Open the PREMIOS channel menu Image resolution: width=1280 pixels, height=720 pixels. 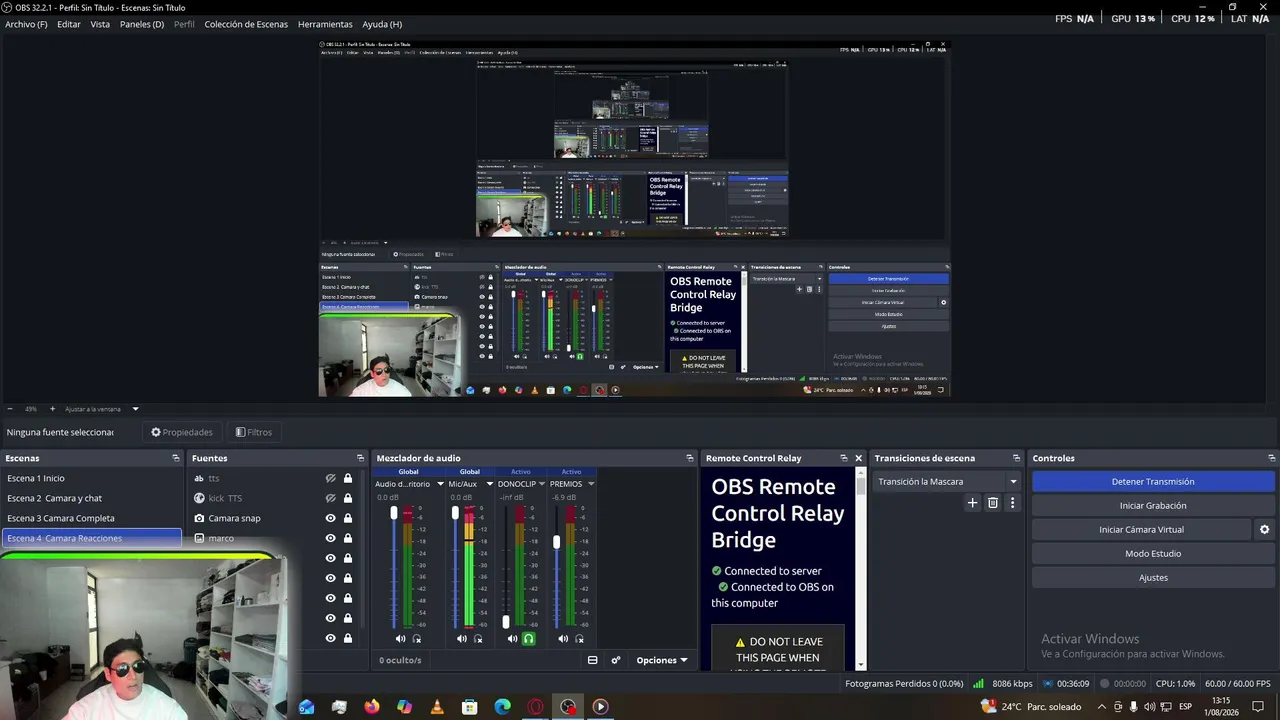pyautogui.click(x=591, y=484)
